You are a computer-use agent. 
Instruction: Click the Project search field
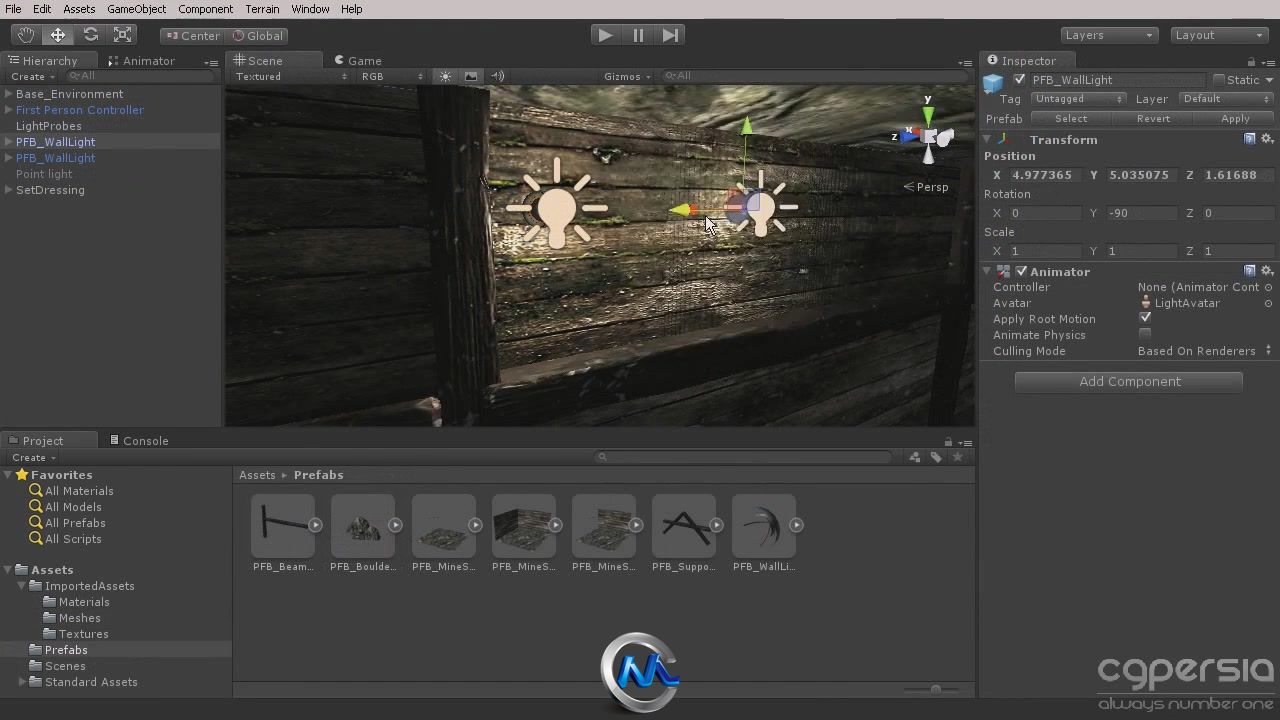(x=745, y=457)
